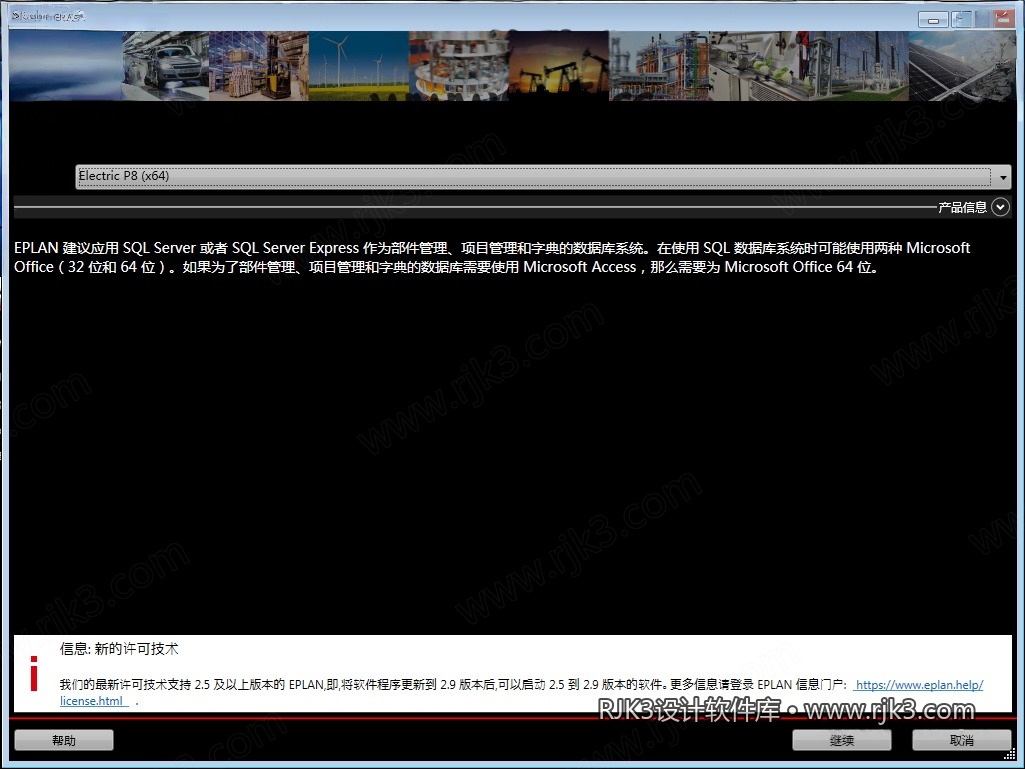Click the wind turbines banner image

[x=359, y=66]
